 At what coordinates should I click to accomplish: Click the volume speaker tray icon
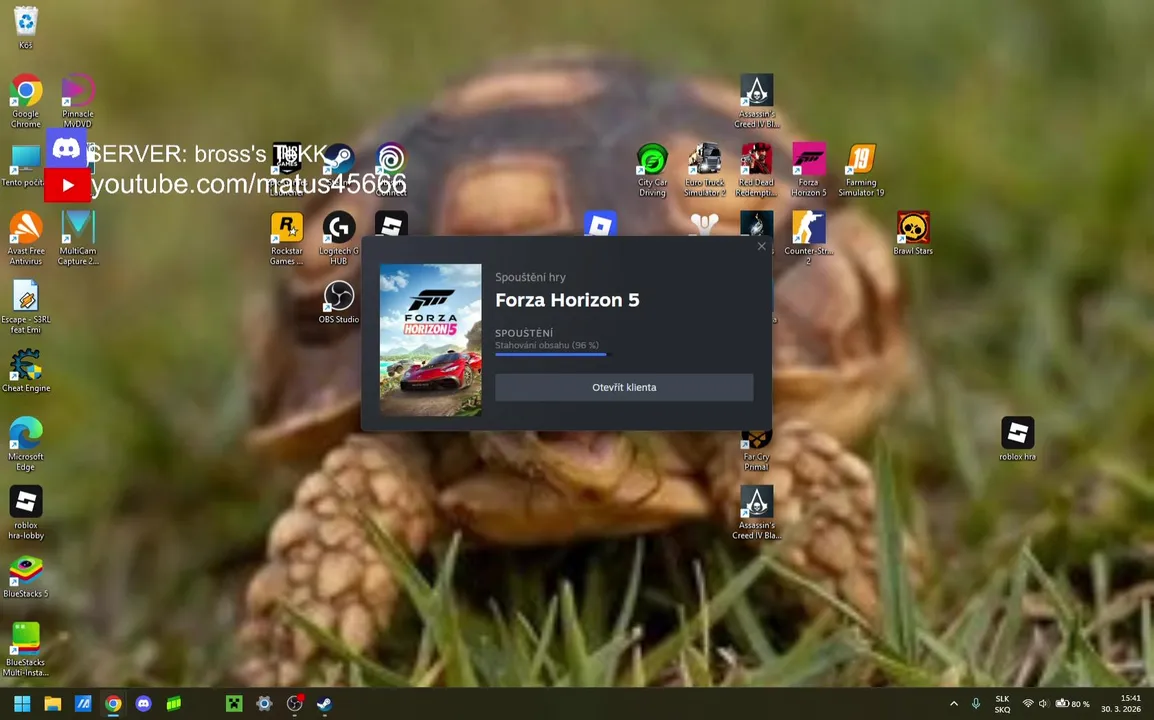pyautogui.click(x=1043, y=704)
